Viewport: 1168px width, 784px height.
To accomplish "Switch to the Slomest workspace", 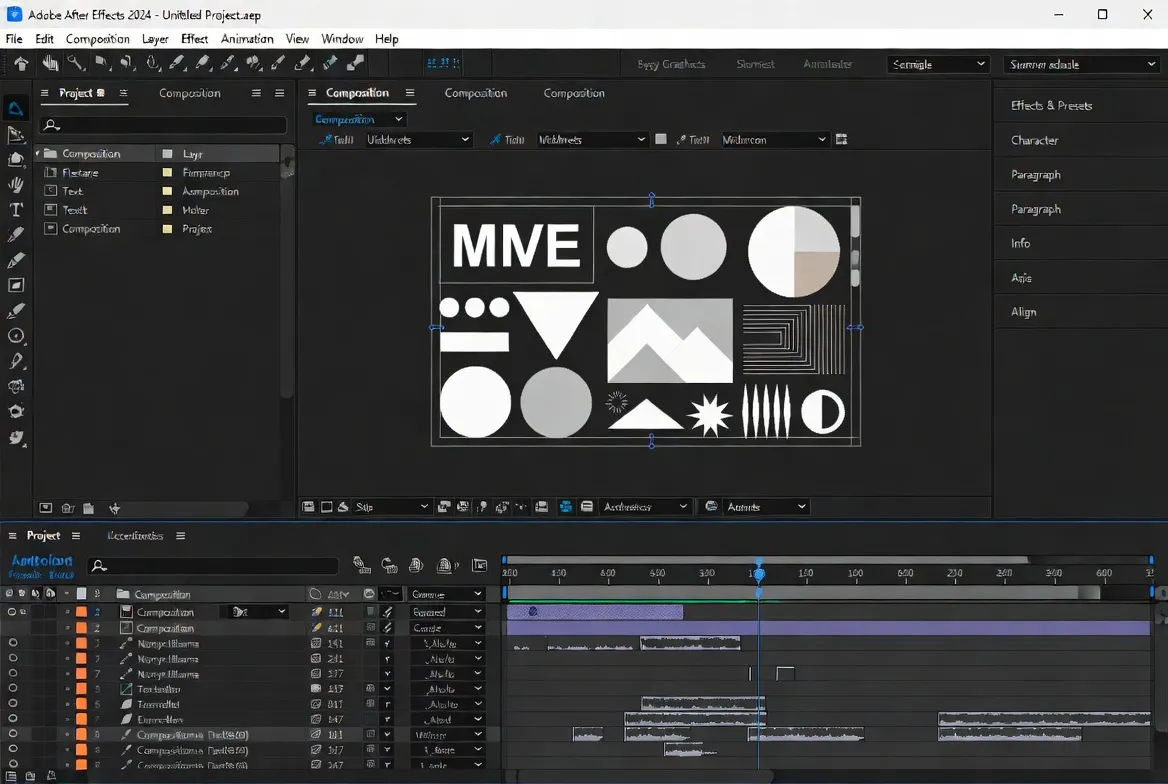I will coord(755,64).
